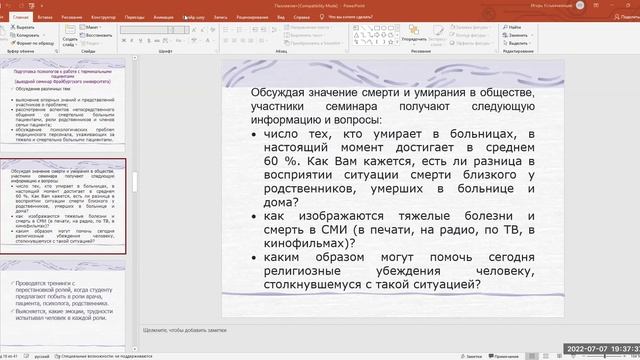Viewport: 640px width, 360px height.
Task: Open the Replace (Заменить) dropdown arrow
Action: click(532, 35)
